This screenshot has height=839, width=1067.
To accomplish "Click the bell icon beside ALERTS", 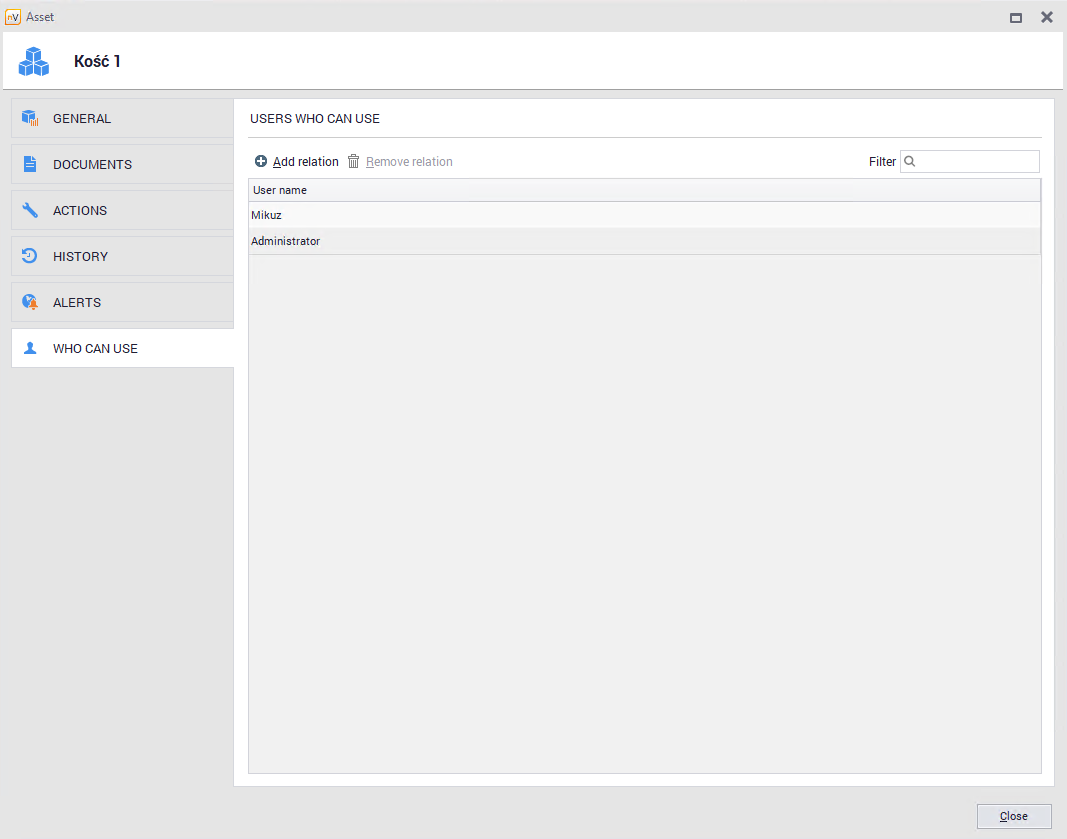I will coord(30,302).
